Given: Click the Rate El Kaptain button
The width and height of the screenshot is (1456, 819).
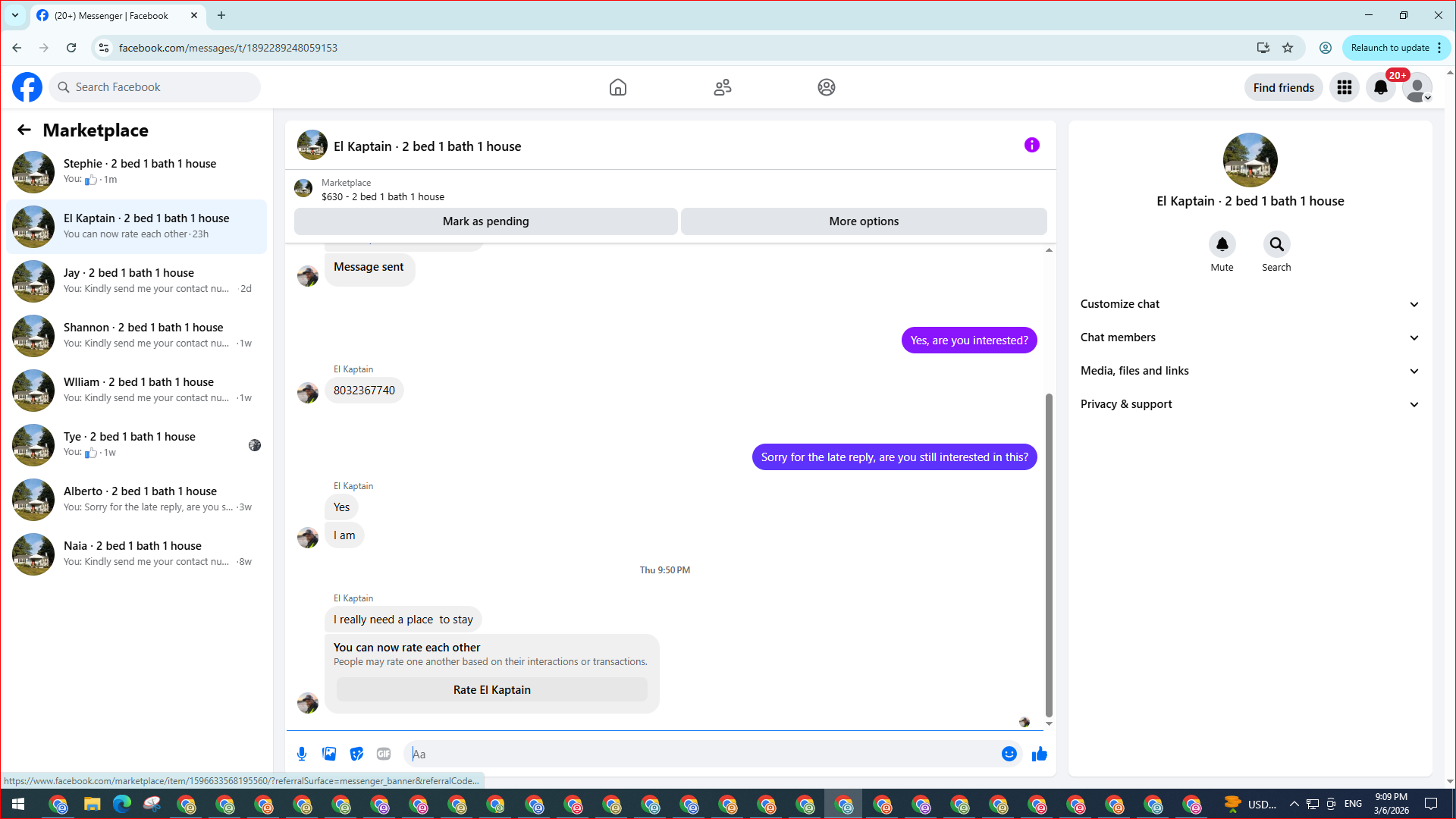Looking at the screenshot, I should pos(491,690).
